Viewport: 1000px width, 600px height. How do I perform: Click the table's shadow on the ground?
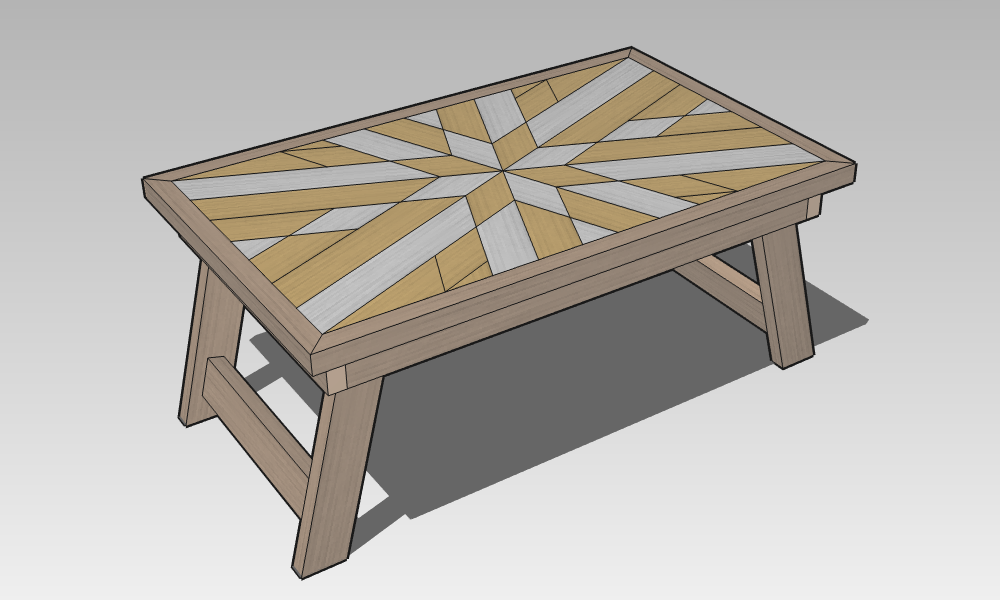point(560,400)
